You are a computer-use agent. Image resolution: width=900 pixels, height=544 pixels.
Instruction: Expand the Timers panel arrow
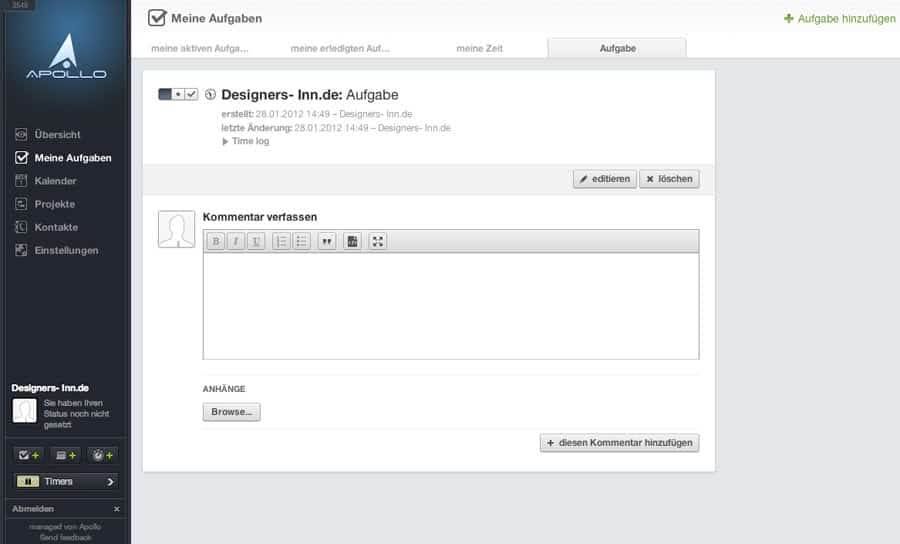coord(111,481)
